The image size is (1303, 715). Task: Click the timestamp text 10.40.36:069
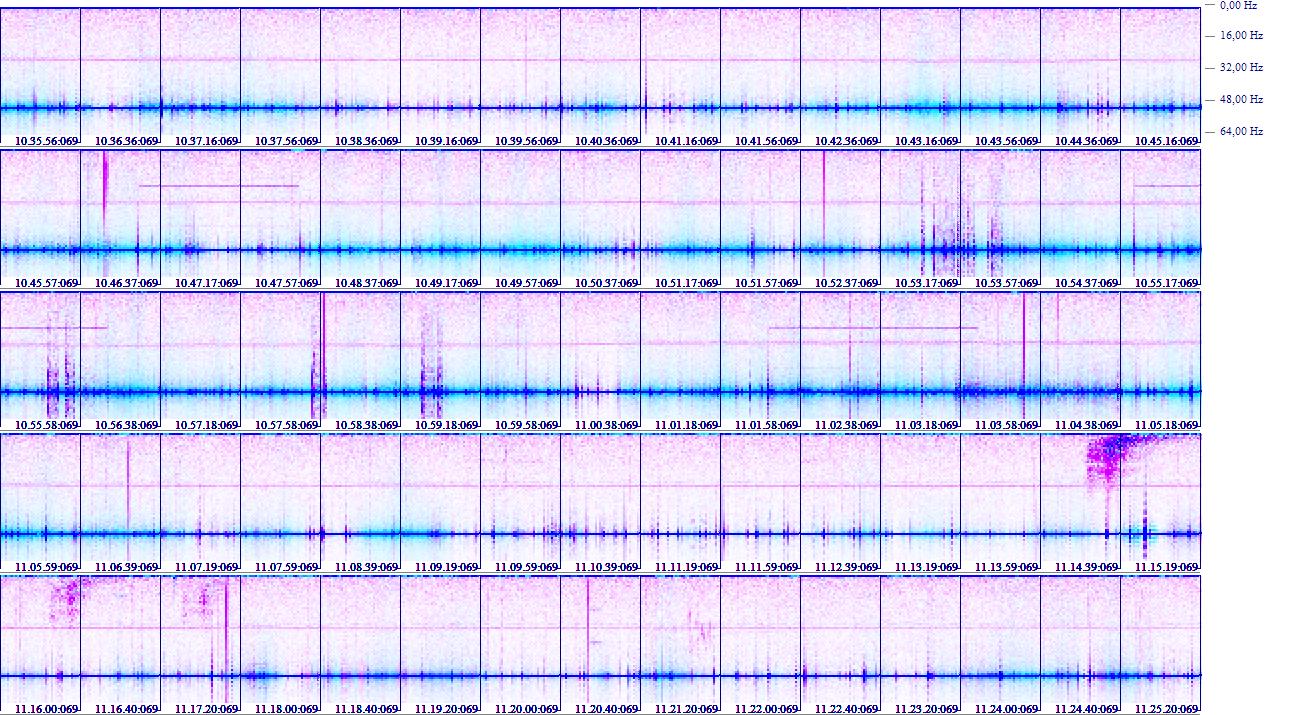click(x=607, y=142)
